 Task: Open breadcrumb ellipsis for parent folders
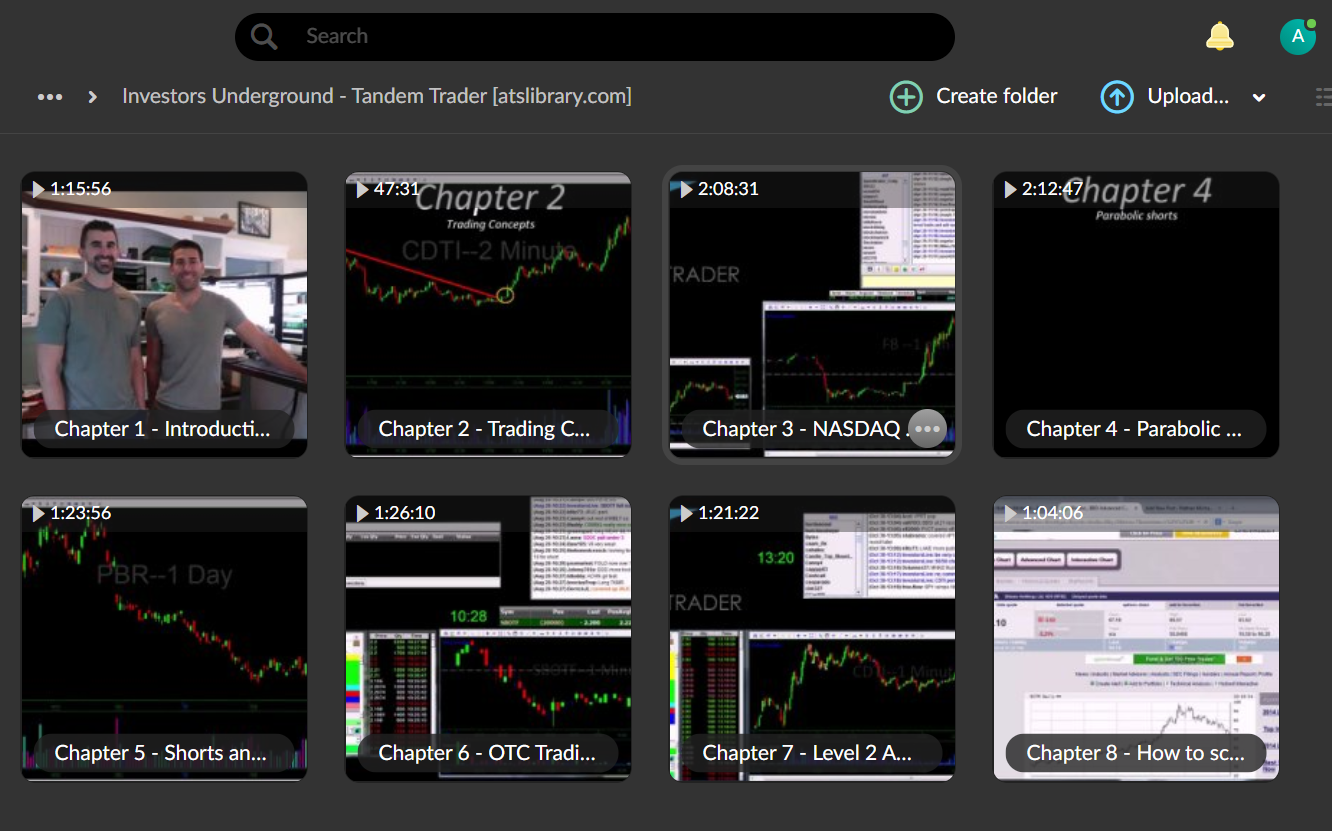coord(50,97)
